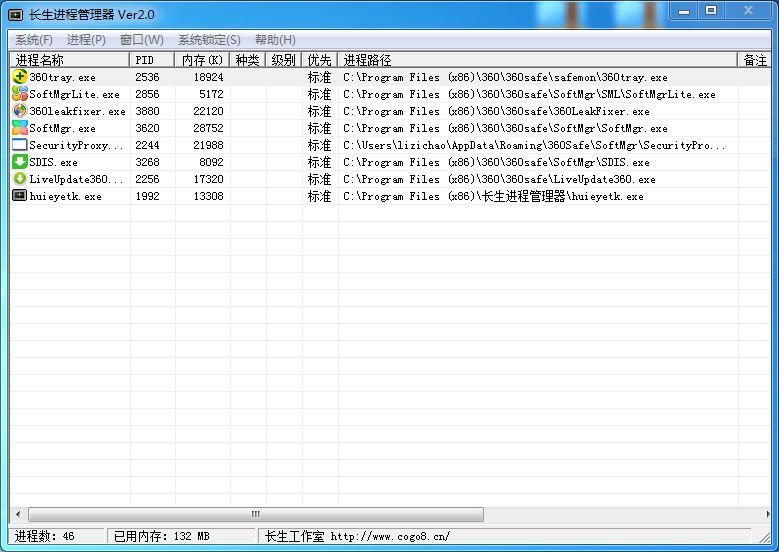
Task: Click the Users\lizichao AppData path
Action: [x=534, y=145]
